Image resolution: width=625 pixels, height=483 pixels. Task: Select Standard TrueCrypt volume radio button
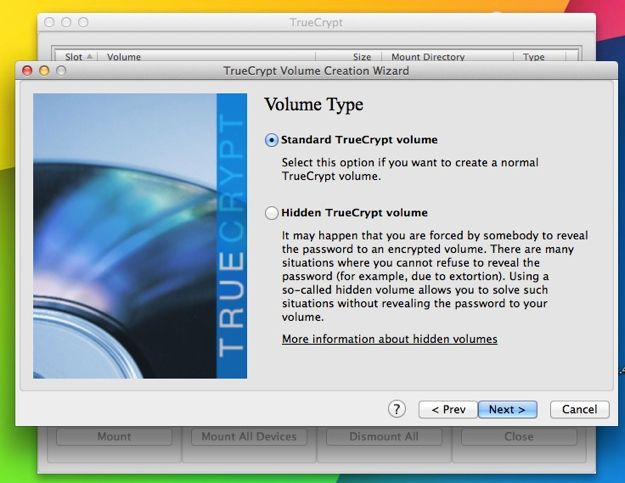pos(271,140)
